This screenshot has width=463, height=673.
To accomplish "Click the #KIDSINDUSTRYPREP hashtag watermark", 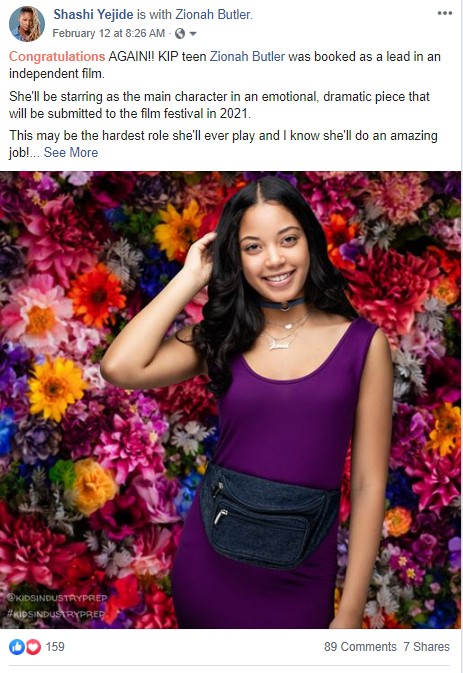I will (56, 614).
